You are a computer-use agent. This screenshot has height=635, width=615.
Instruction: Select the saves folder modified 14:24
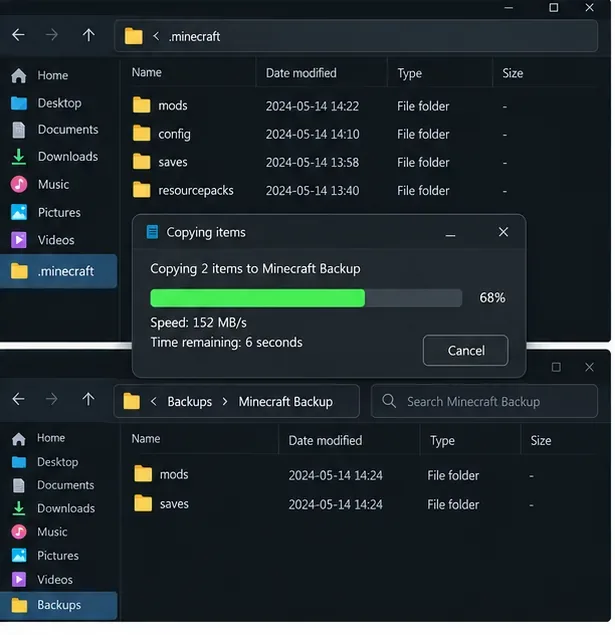161,504
